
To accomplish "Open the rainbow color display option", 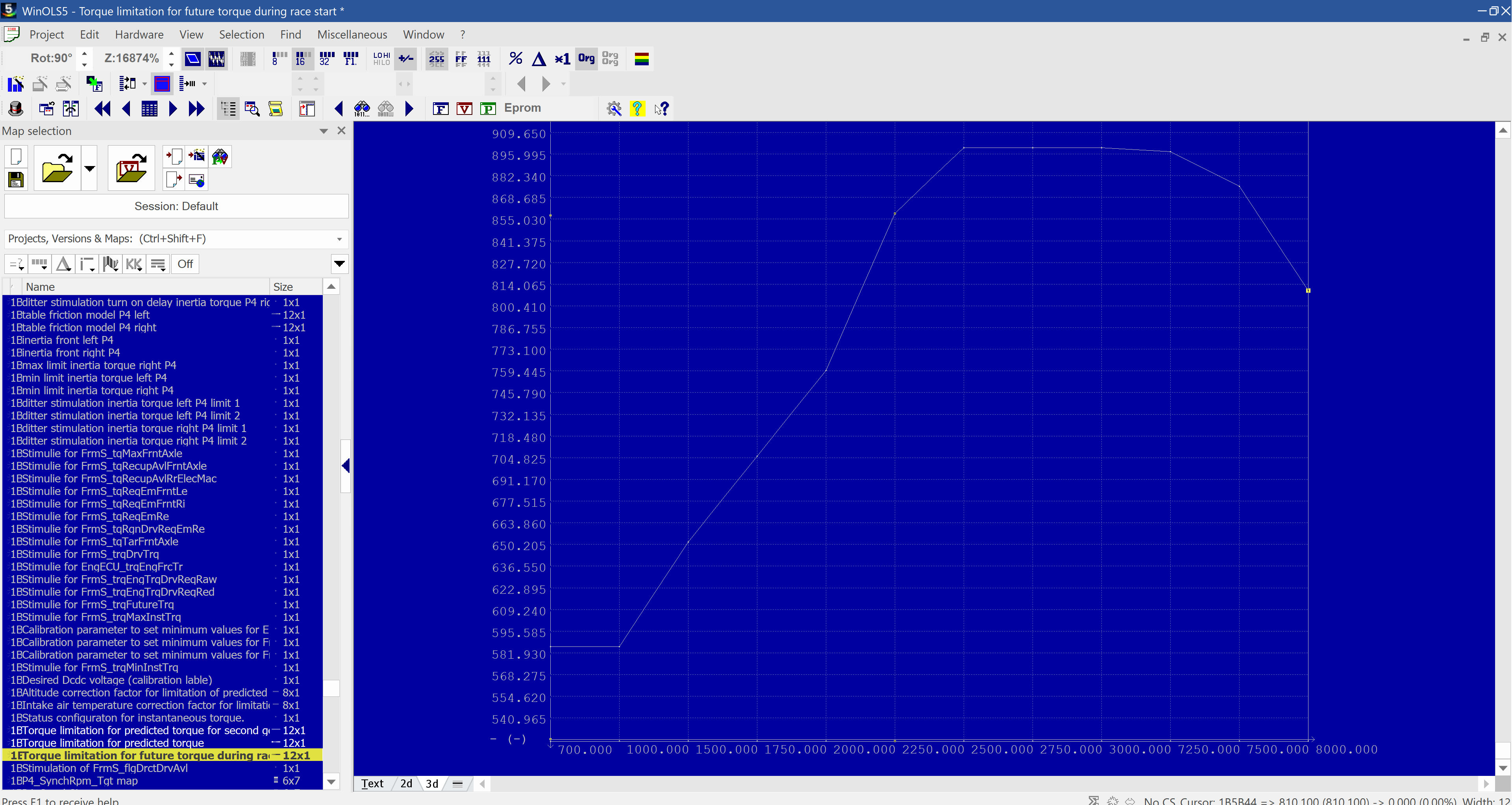I will [642, 59].
